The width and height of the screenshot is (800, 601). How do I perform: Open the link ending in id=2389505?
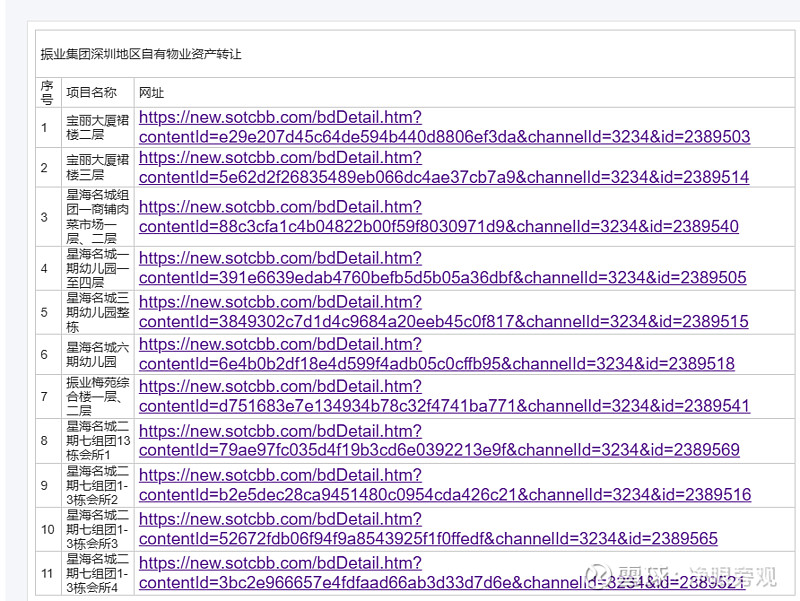(x=442, y=268)
